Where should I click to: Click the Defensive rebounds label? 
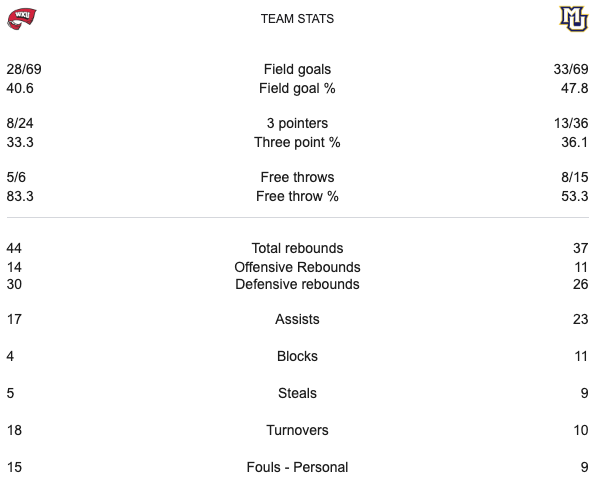297,284
